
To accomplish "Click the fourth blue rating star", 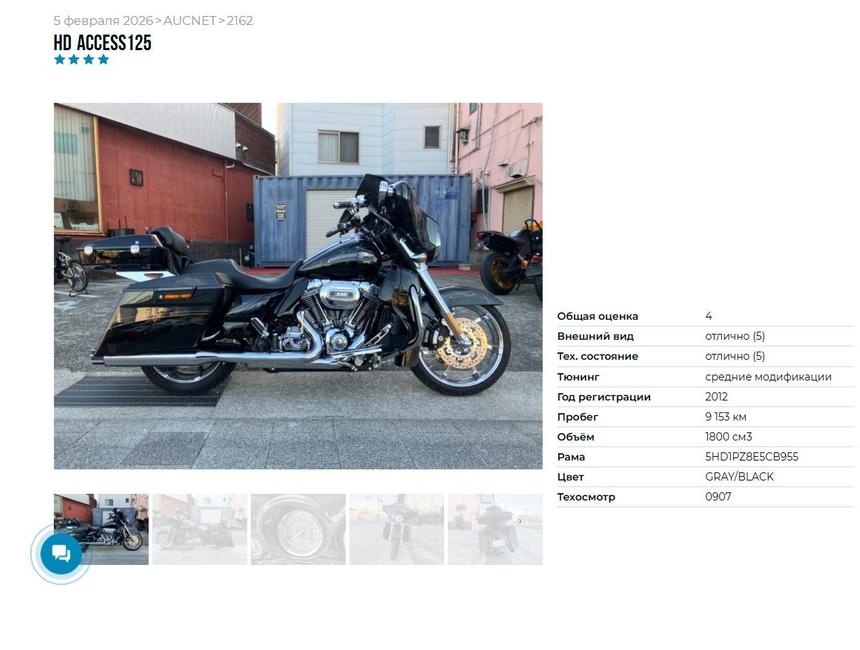I will (x=103, y=59).
